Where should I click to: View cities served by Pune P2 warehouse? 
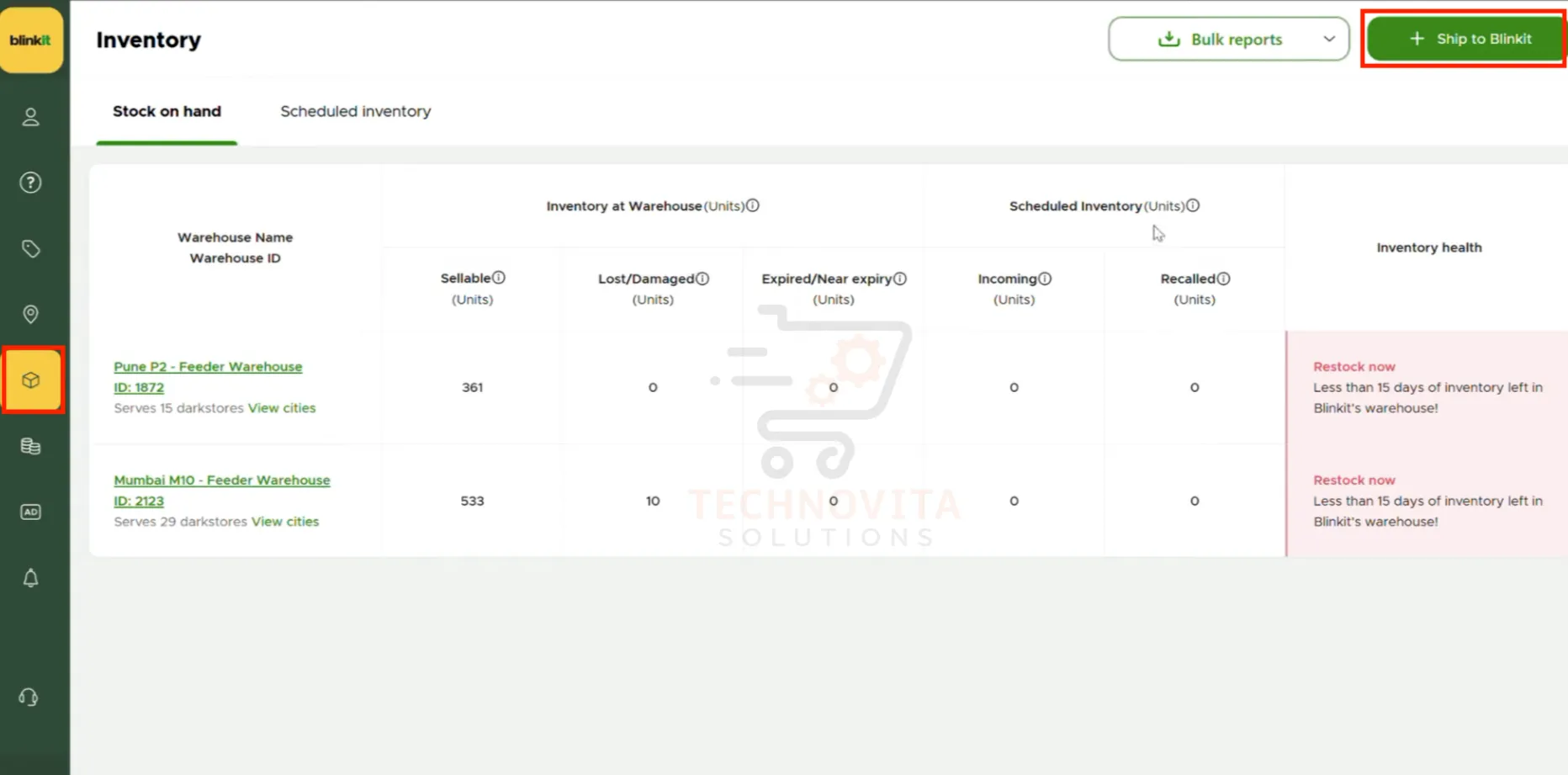[283, 407]
